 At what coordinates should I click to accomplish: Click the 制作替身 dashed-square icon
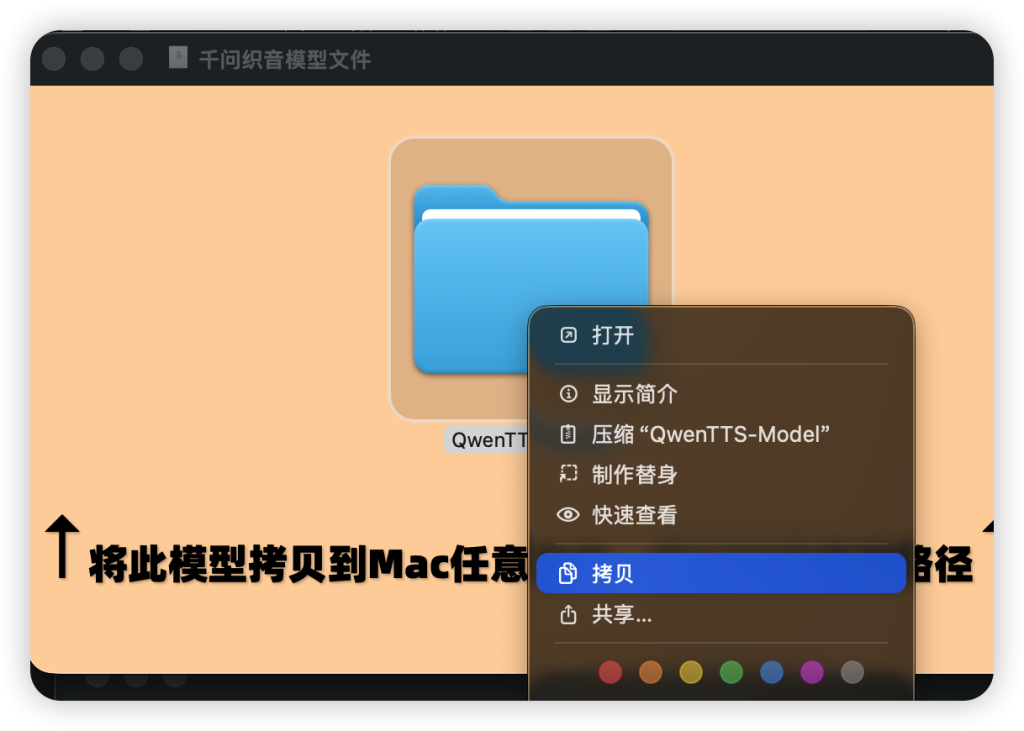click(x=569, y=474)
